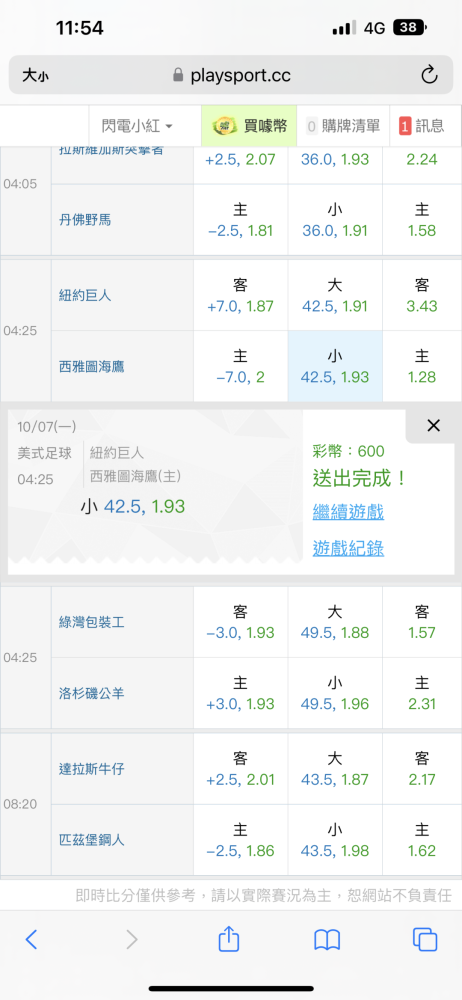Open Safari bookmarks book icon
Image resolution: width=462 pixels, height=1000 pixels.
(327, 939)
